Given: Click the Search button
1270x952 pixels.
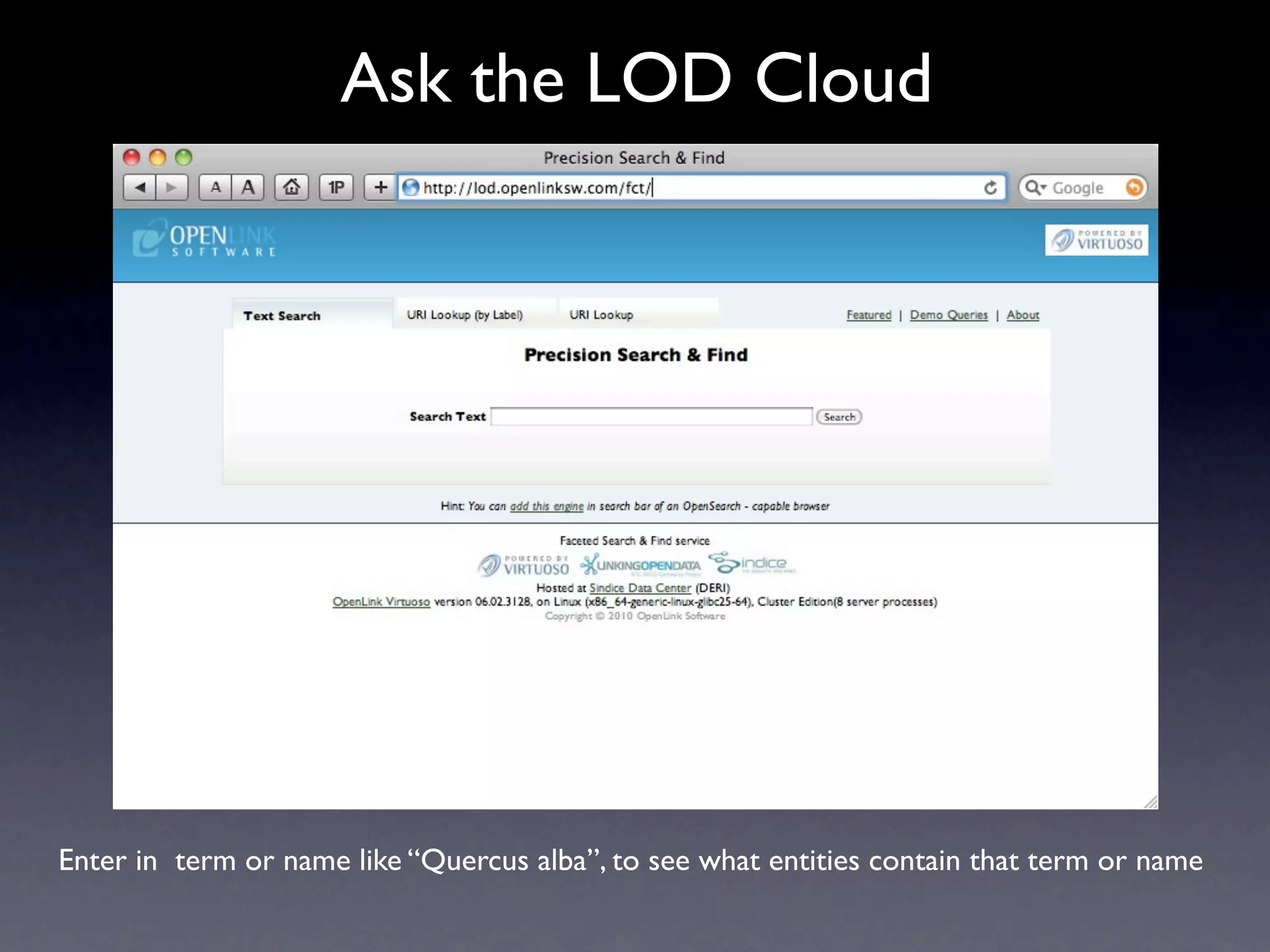Looking at the screenshot, I should tap(839, 417).
